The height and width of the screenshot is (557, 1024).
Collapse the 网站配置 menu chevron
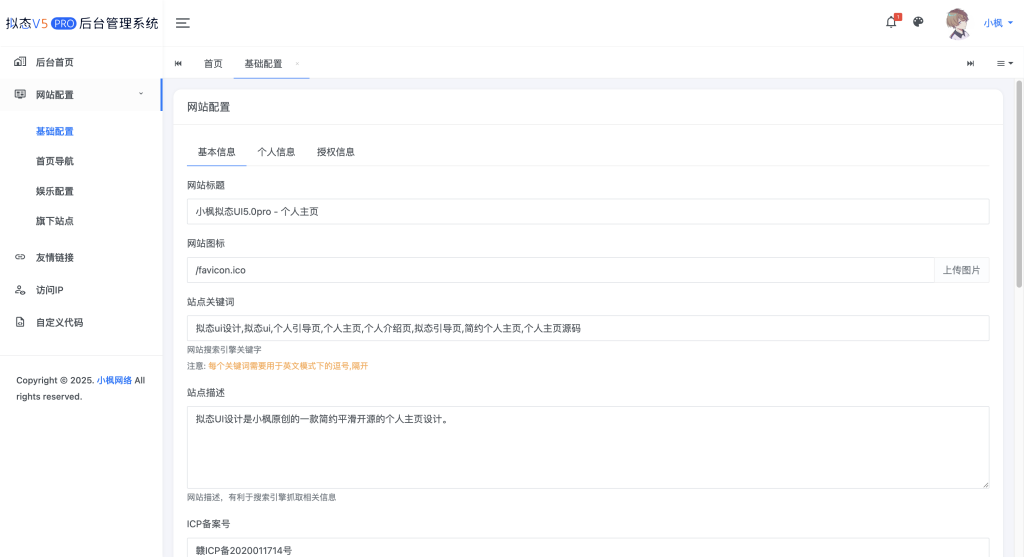141,94
